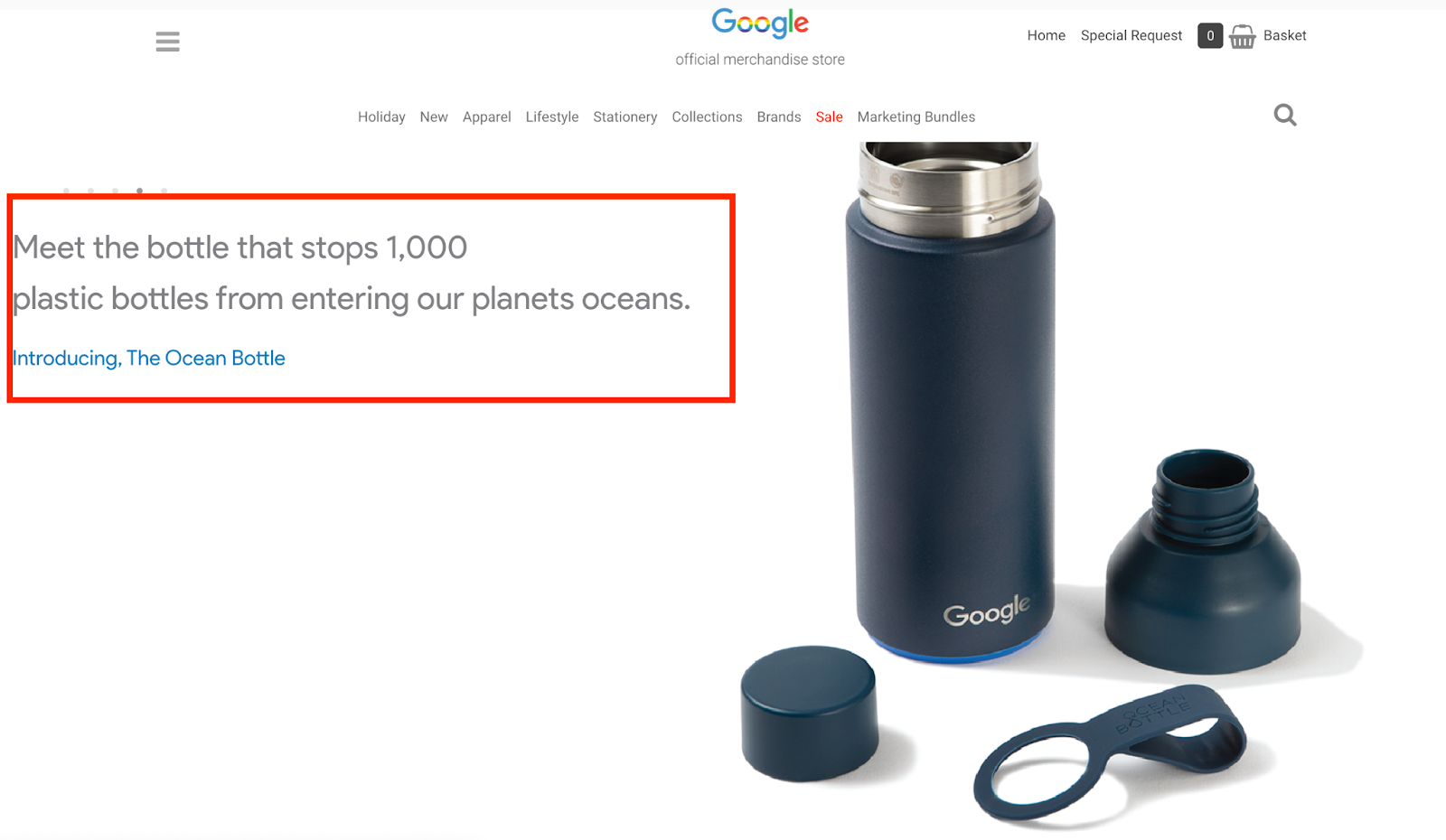Open the Holiday menu
The height and width of the screenshot is (840, 1446).
click(x=381, y=117)
